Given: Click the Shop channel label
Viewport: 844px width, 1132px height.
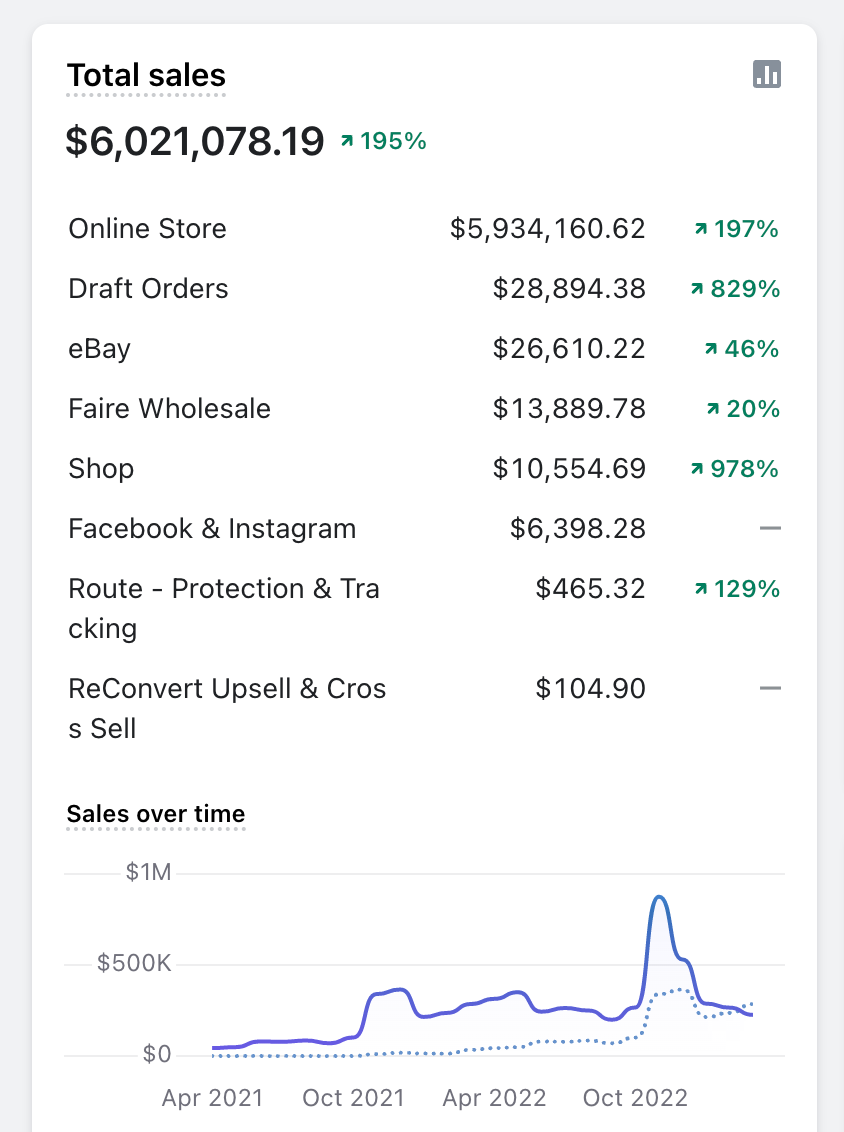Looking at the screenshot, I should [x=101, y=469].
